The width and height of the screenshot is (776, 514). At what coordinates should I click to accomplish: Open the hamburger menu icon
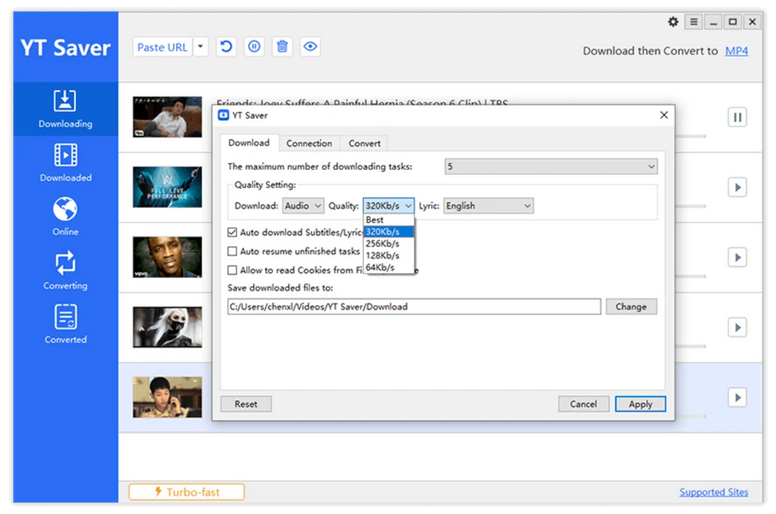point(694,22)
